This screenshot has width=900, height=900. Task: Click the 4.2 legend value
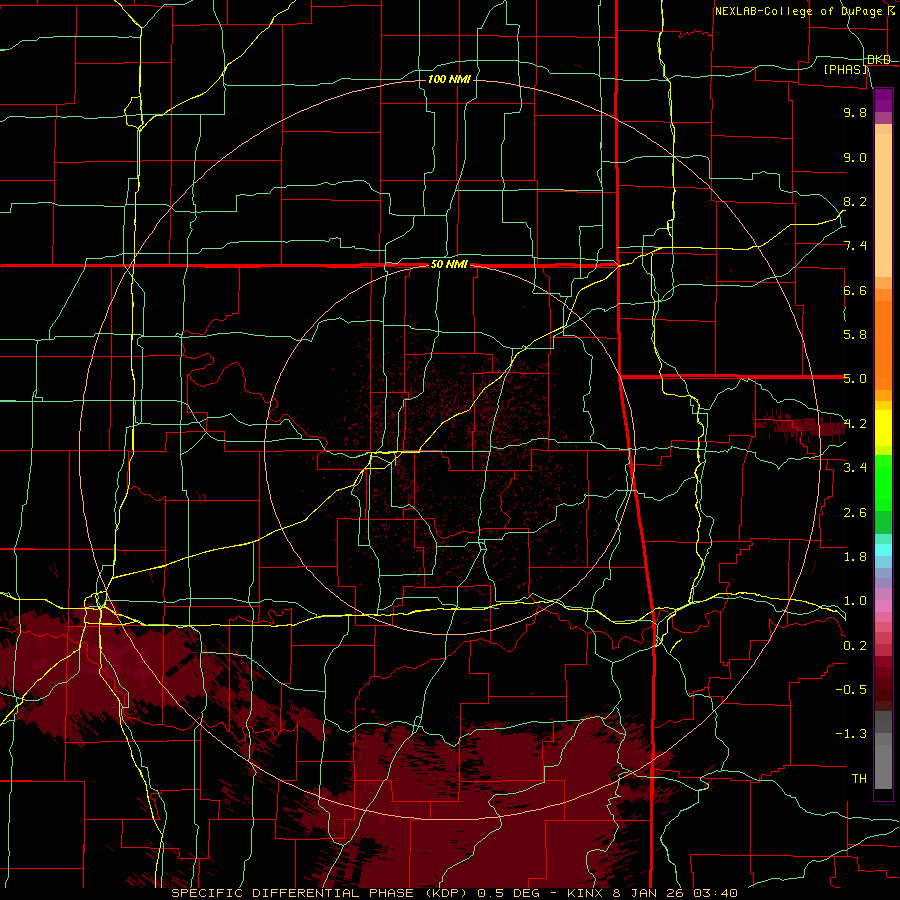855,424
